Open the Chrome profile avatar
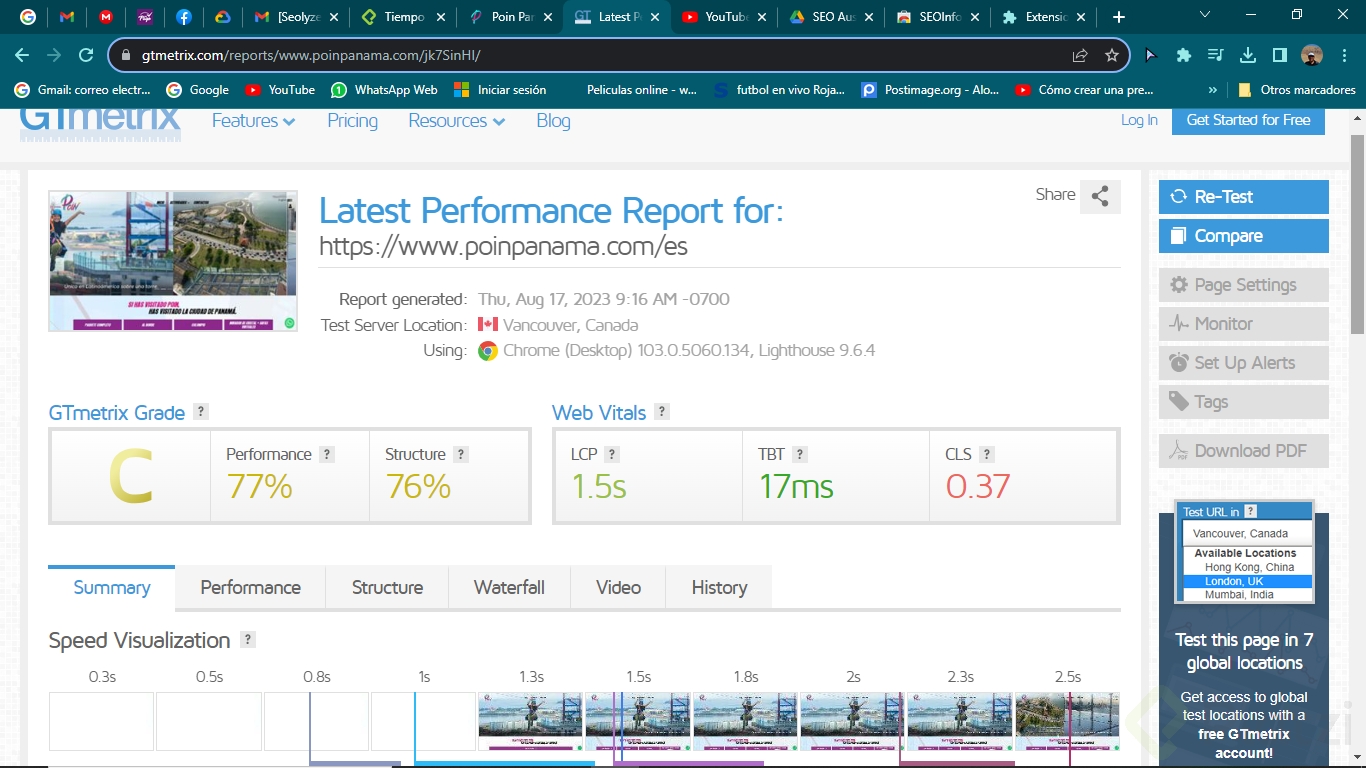Screen dimensions: 1366x768 pos(1312,55)
